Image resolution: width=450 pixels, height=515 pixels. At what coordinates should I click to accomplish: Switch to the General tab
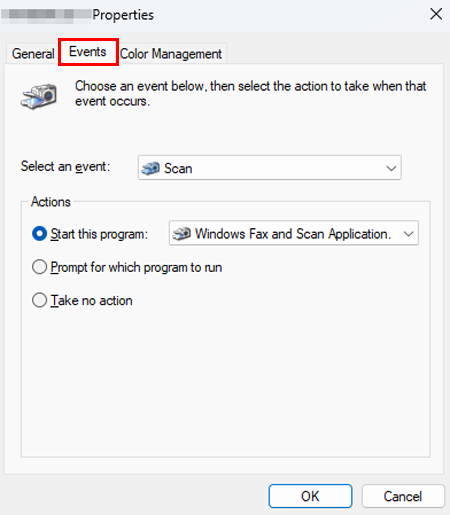(x=33, y=54)
